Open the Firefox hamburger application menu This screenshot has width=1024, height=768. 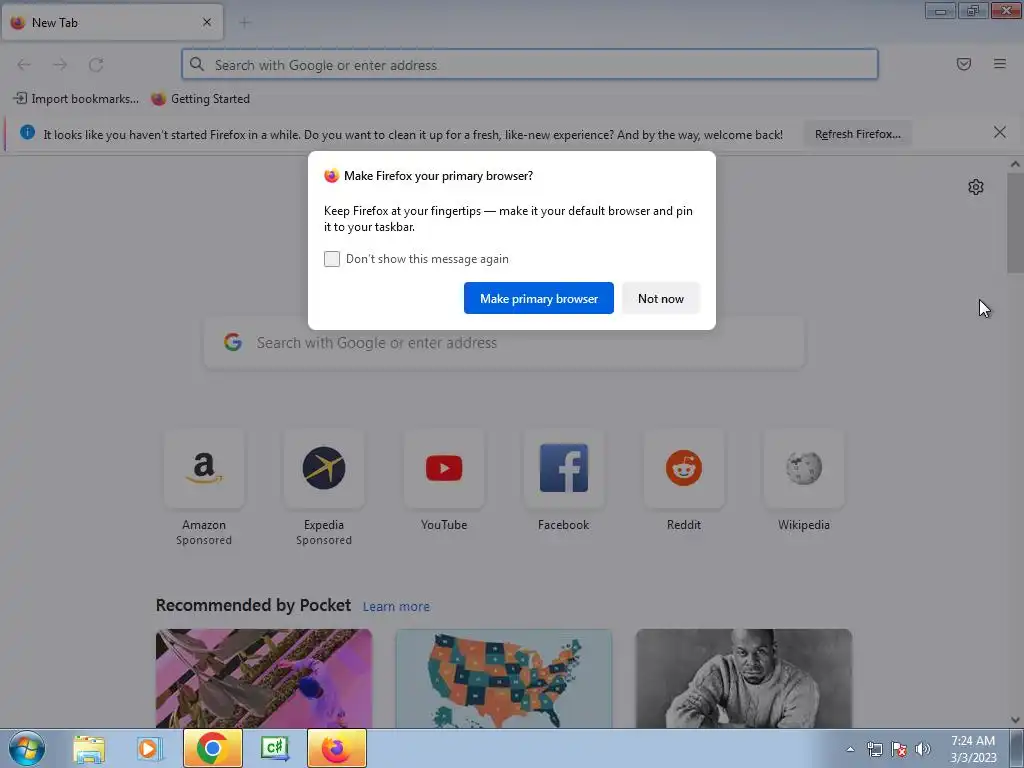click(1000, 64)
